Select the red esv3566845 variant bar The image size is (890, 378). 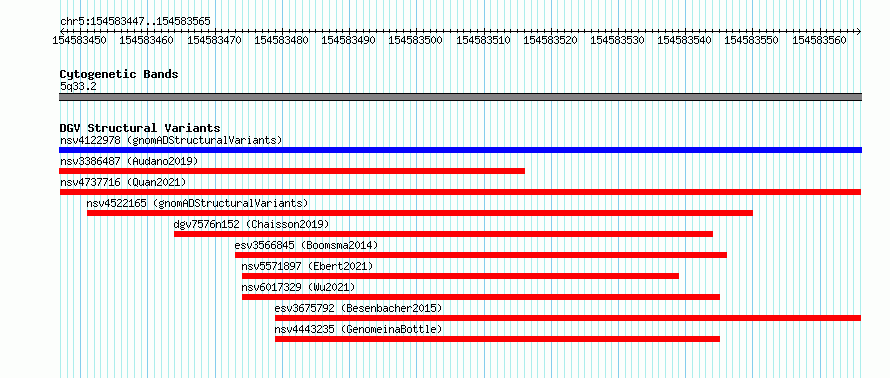coord(481,255)
